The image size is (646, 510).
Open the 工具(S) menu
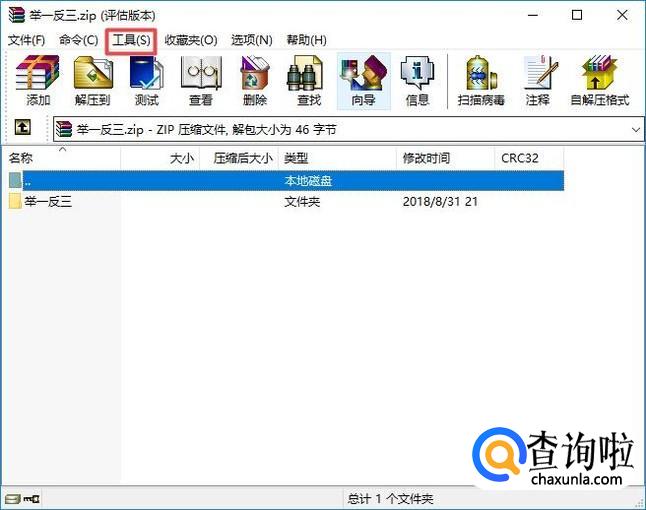pyautogui.click(x=131, y=40)
